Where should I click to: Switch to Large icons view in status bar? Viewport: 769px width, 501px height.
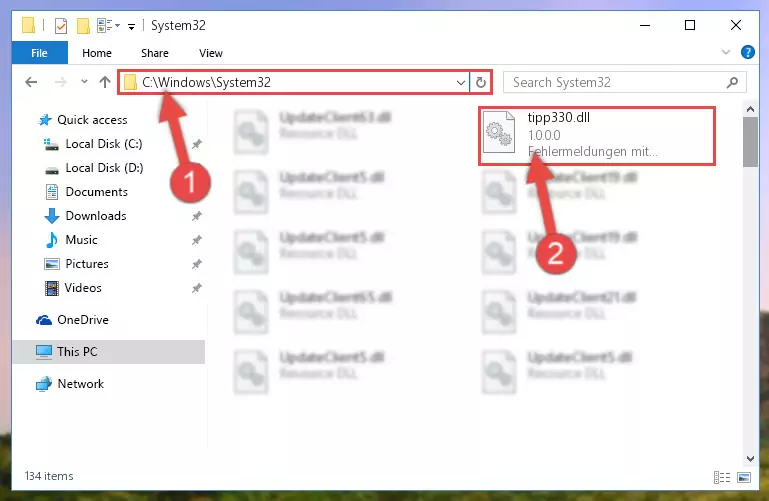point(744,477)
